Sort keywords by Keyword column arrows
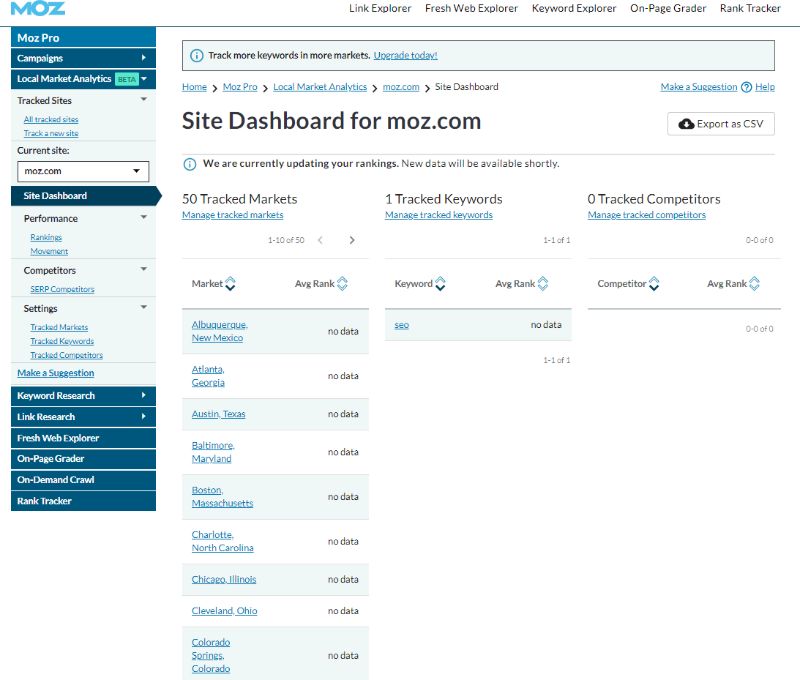The height and width of the screenshot is (680, 800). click(x=440, y=284)
